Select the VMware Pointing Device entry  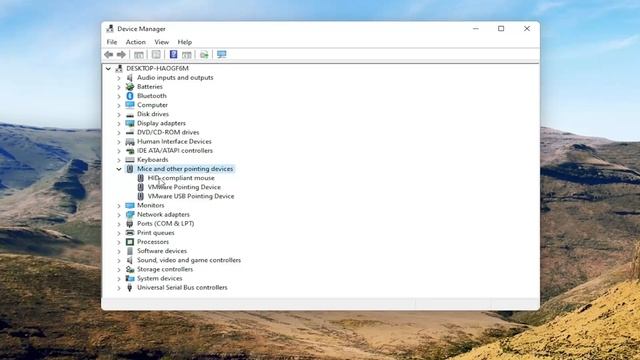pyautogui.click(x=184, y=187)
